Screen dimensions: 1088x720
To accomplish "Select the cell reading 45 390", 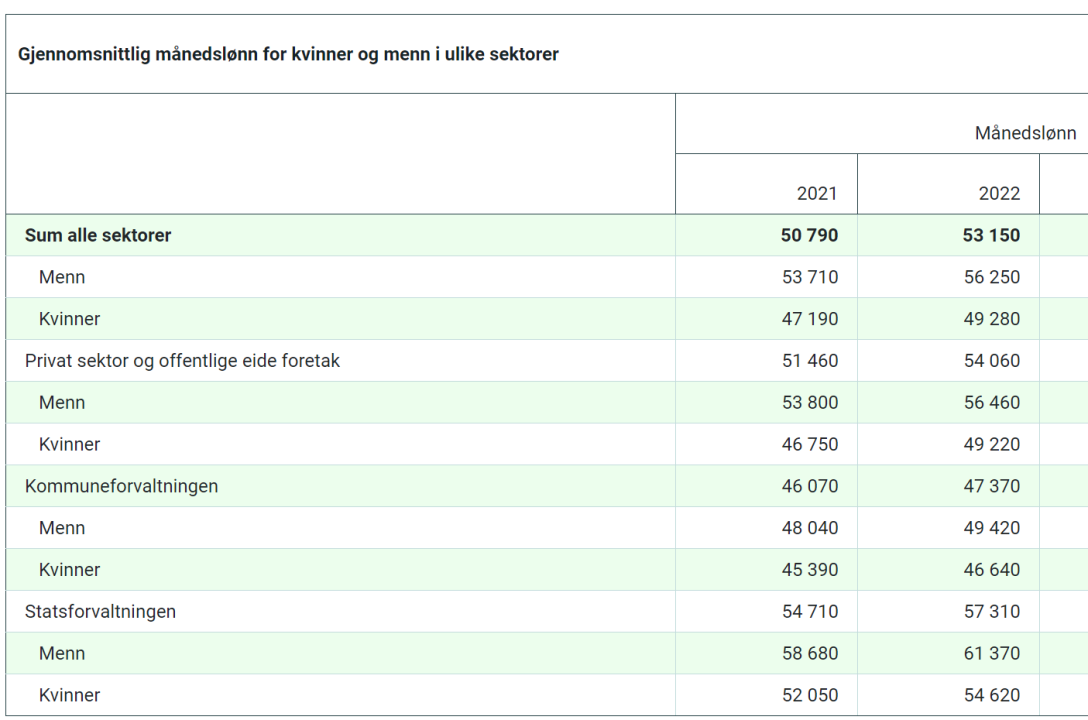I will tap(810, 570).
